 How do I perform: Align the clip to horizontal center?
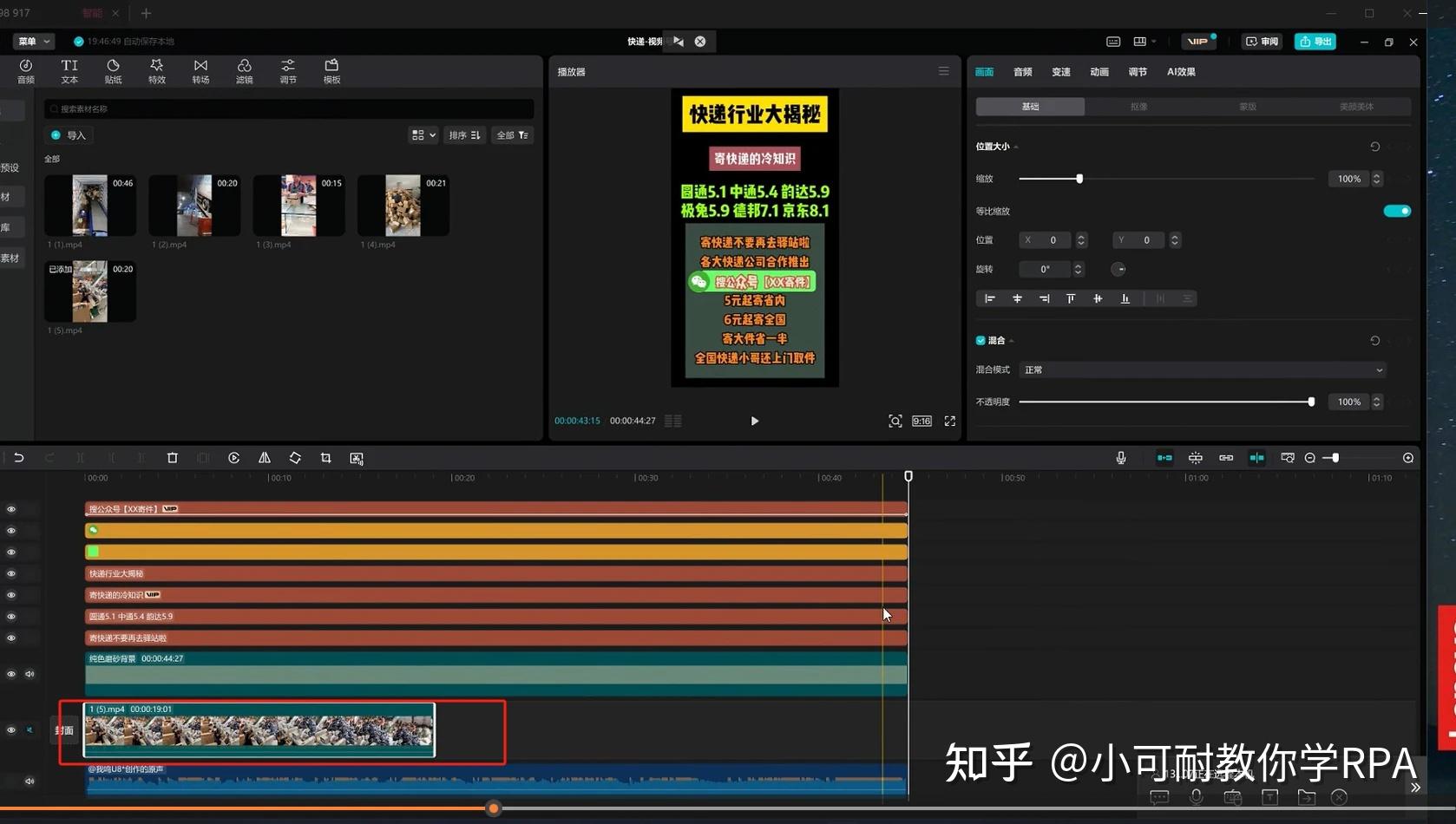1017,298
